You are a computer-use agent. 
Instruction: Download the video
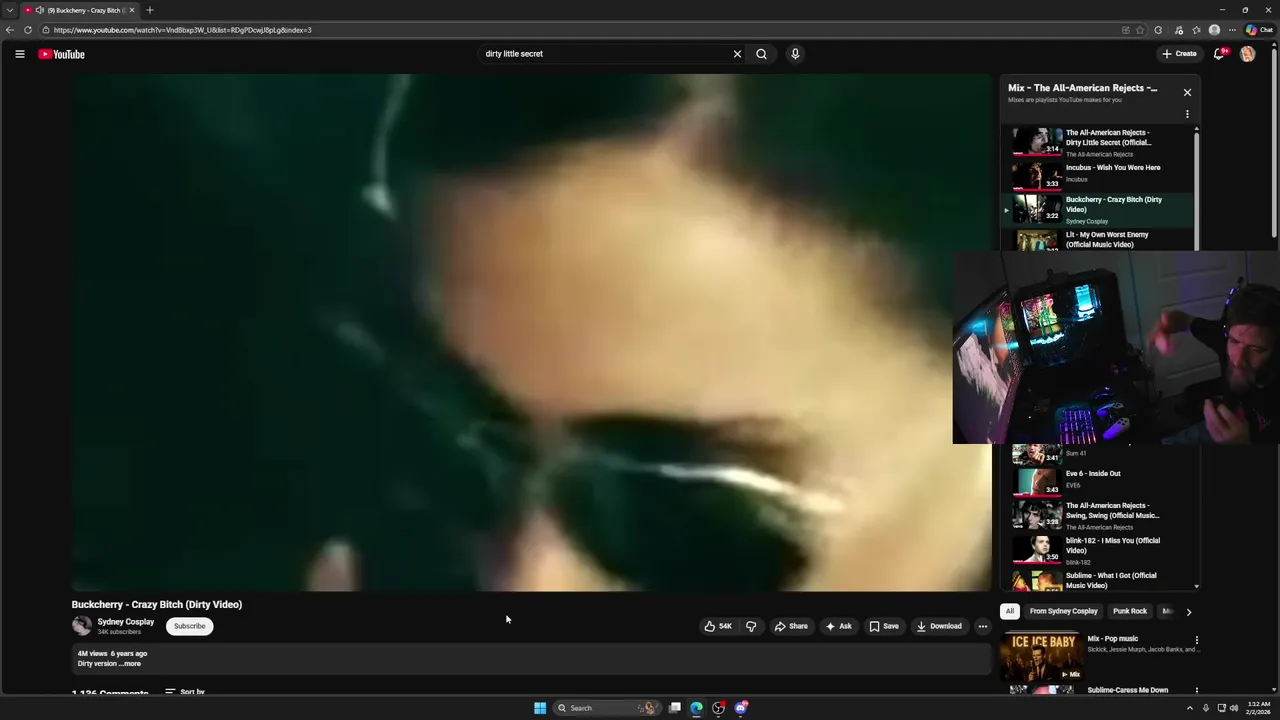point(939,626)
